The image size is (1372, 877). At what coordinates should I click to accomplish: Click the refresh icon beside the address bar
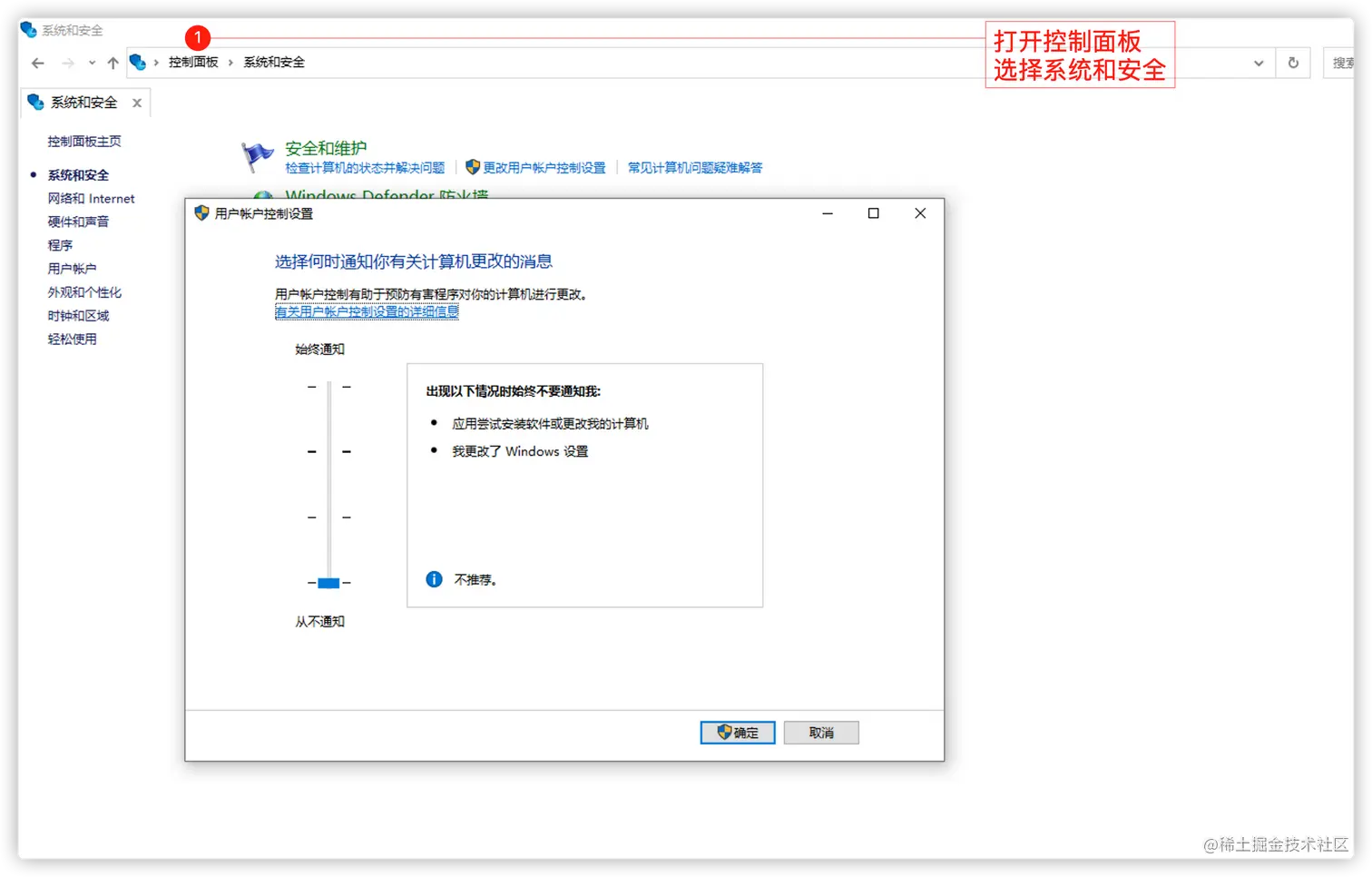click(x=1292, y=63)
